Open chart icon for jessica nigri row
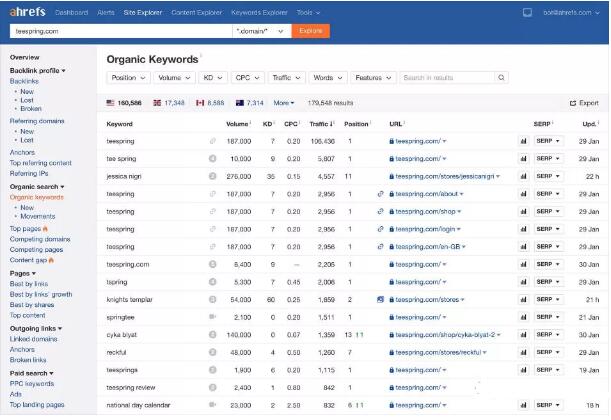This screenshot has width=611, height=420. pos(523,176)
